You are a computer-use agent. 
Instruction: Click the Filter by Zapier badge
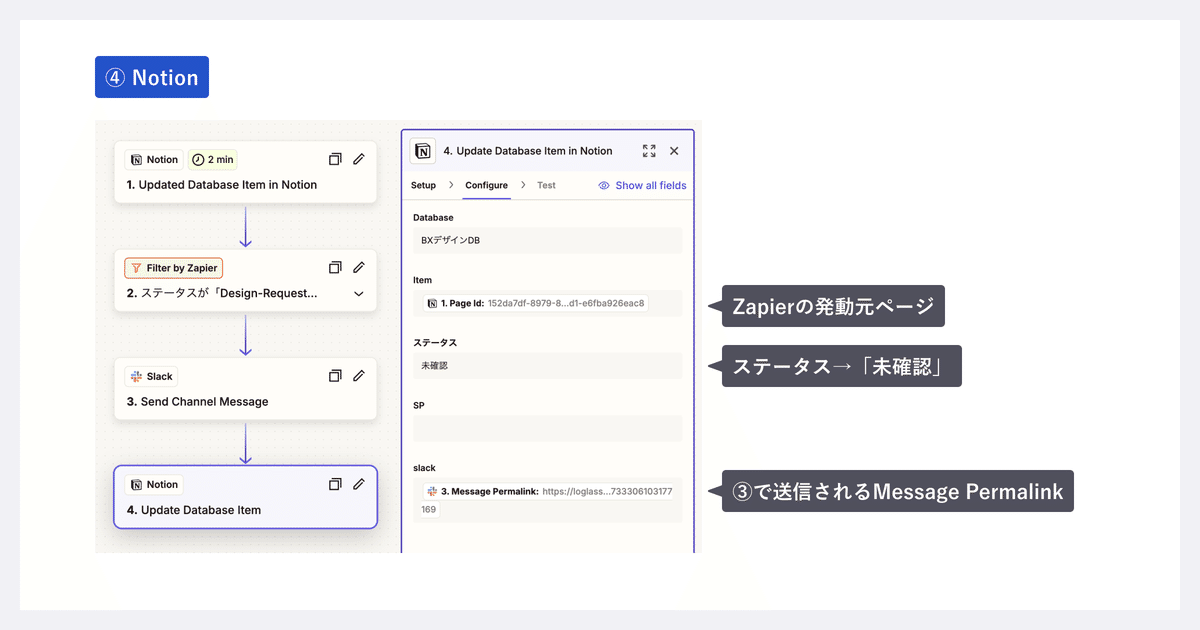(x=173, y=268)
